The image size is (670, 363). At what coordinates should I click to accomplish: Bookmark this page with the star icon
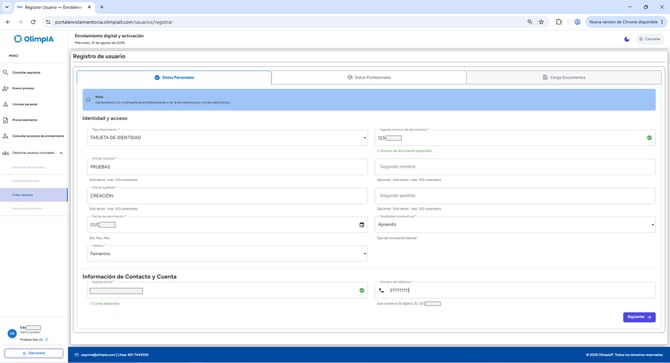(541, 22)
